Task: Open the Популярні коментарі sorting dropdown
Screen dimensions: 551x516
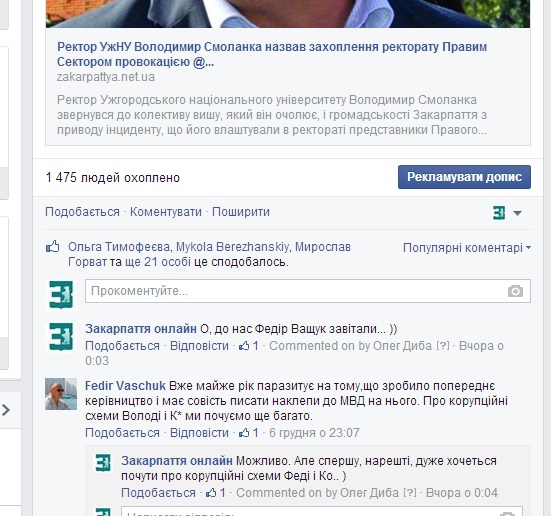Action: (467, 248)
